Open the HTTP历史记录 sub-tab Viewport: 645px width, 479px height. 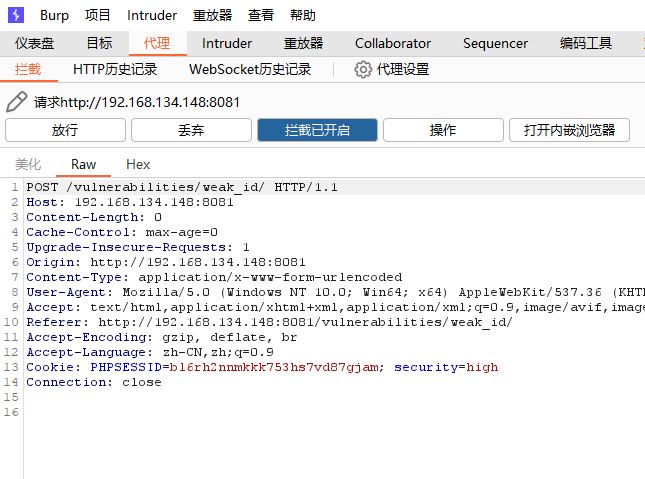coord(115,69)
